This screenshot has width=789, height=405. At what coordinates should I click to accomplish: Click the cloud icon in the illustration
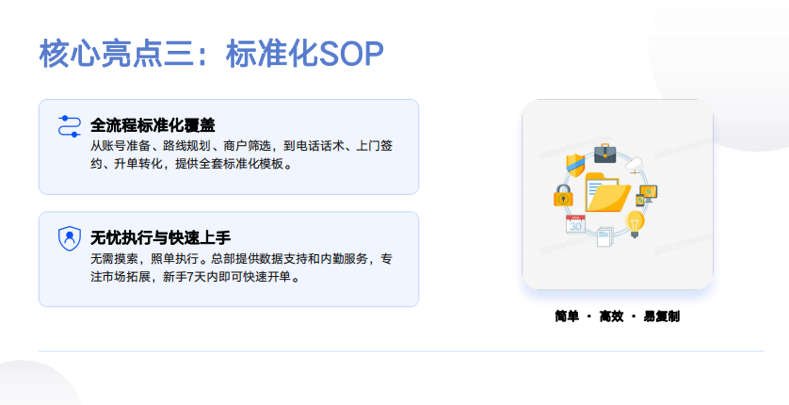point(635,163)
